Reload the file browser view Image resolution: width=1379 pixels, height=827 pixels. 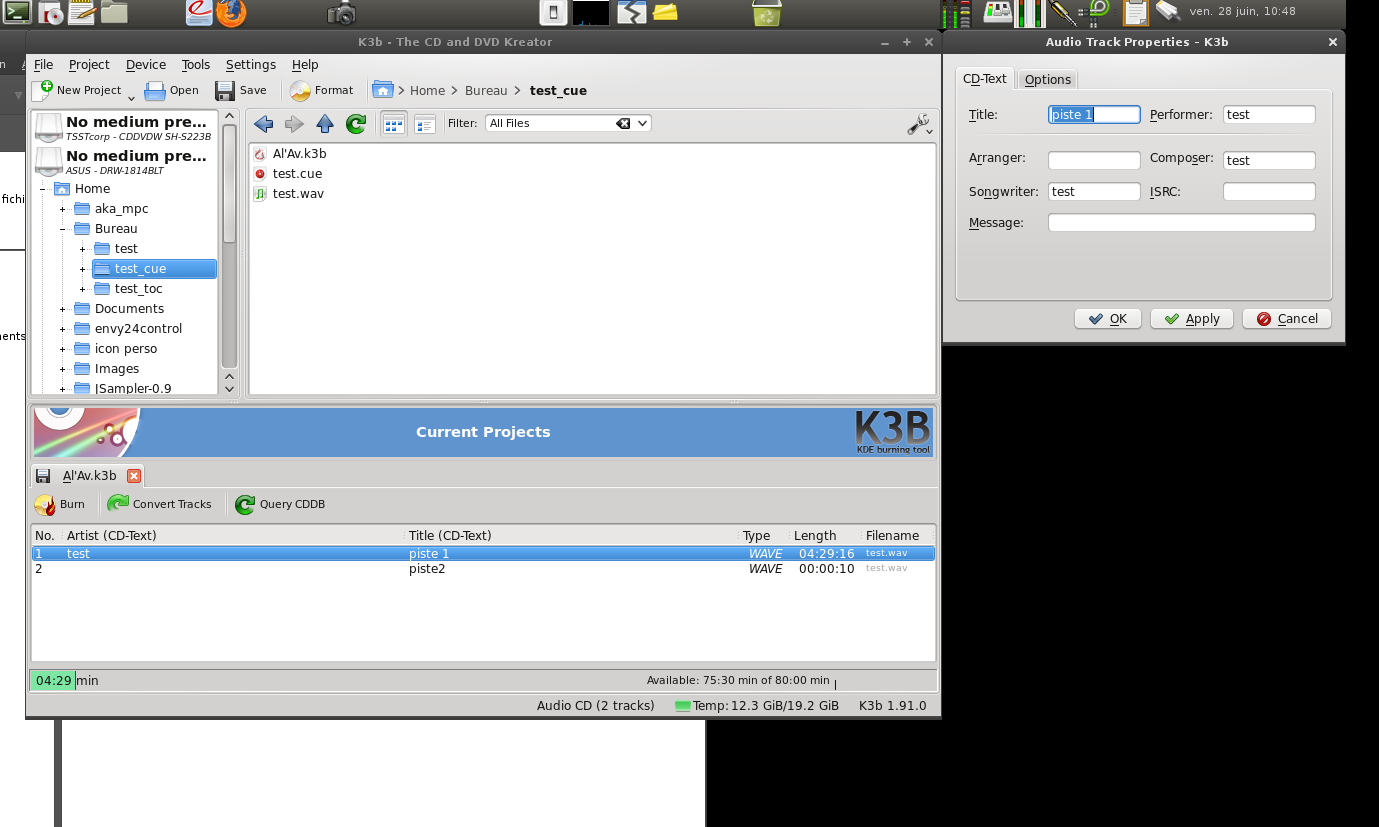click(356, 124)
